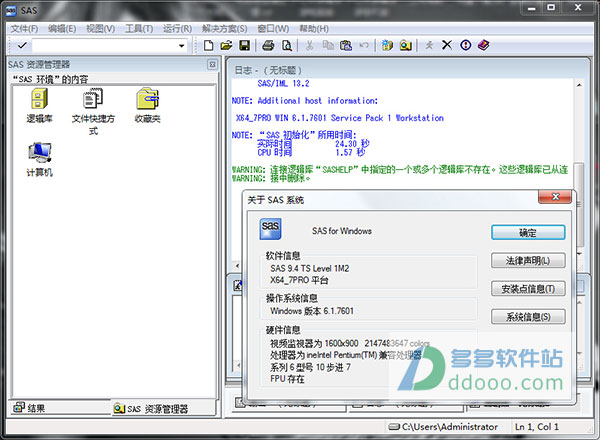
Task: Click the Copy toolbar icon
Action: click(328, 46)
